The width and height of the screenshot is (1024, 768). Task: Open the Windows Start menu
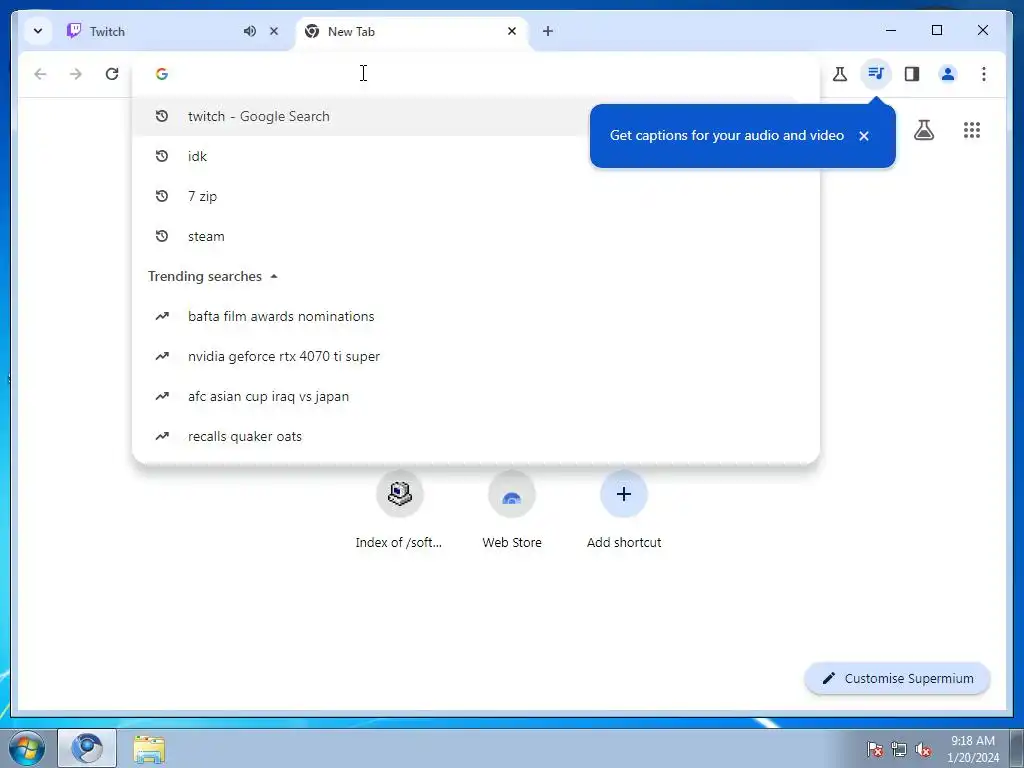pyautogui.click(x=26, y=748)
